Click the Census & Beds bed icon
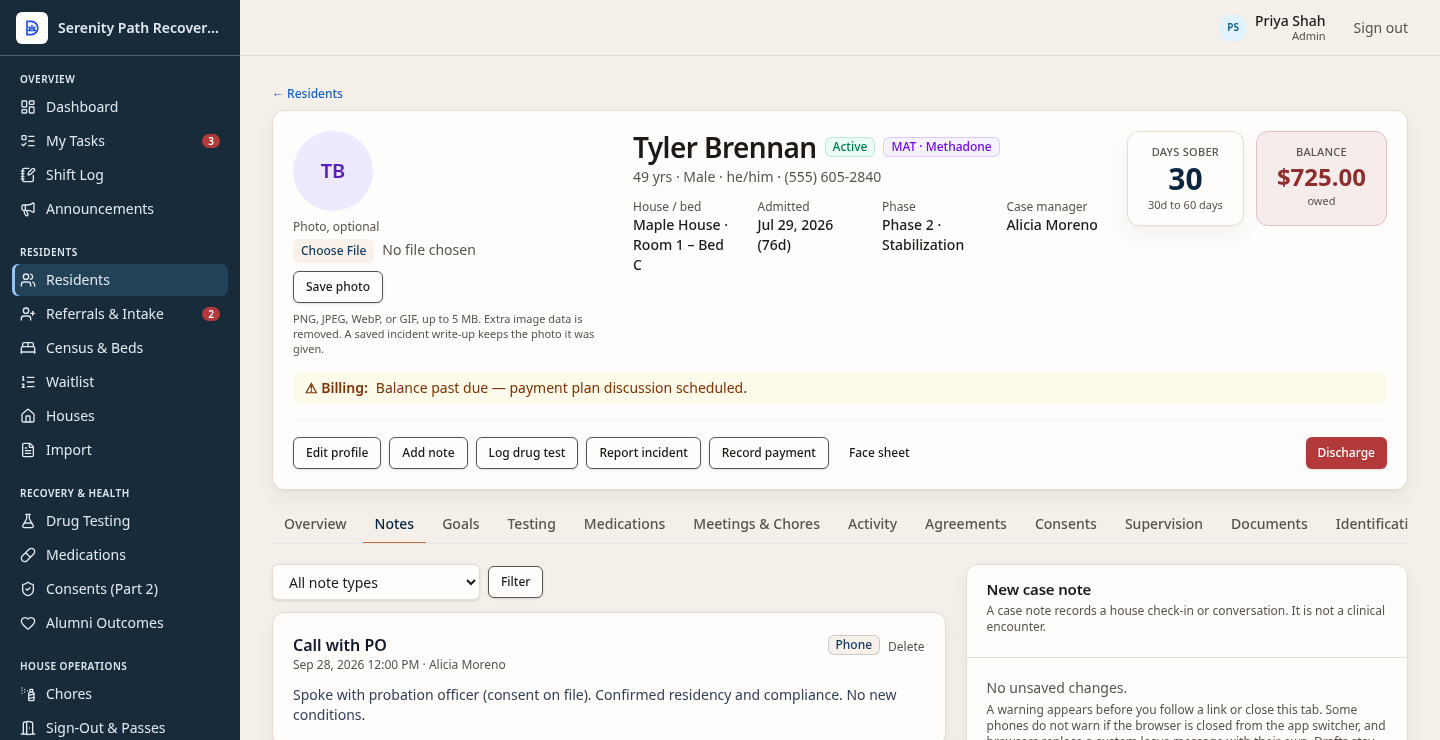 28,348
